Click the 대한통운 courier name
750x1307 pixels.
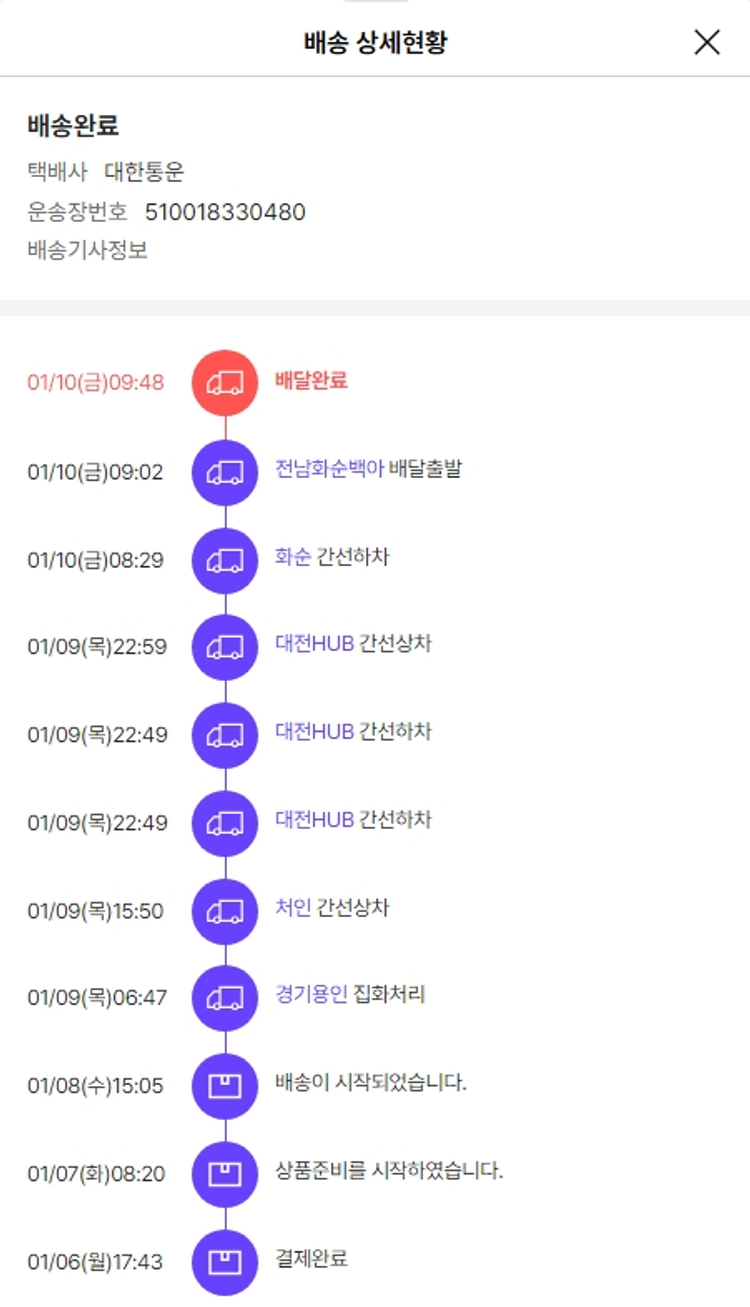click(x=144, y=172)
